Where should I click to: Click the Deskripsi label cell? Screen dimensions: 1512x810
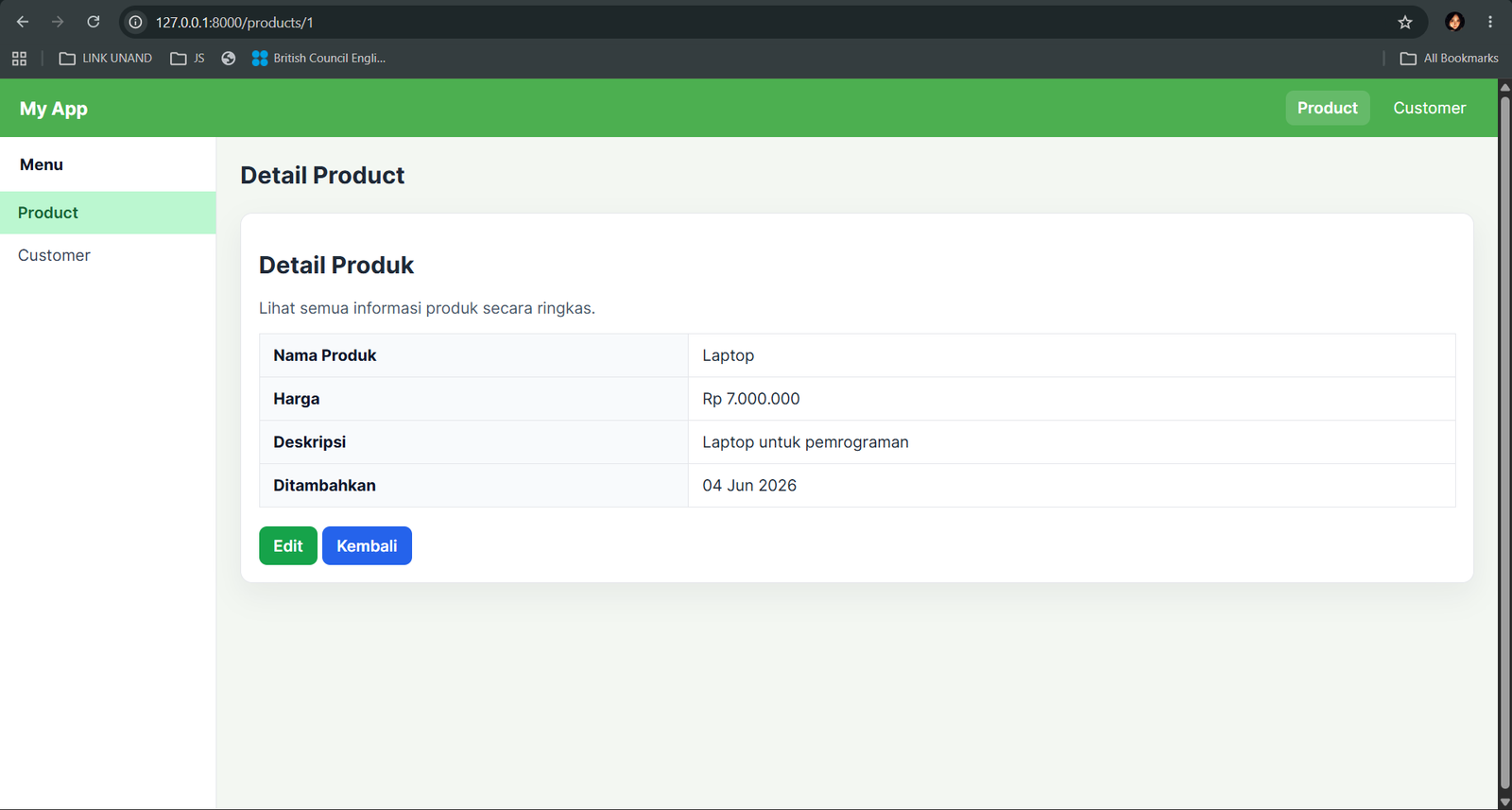coord(473,442)
